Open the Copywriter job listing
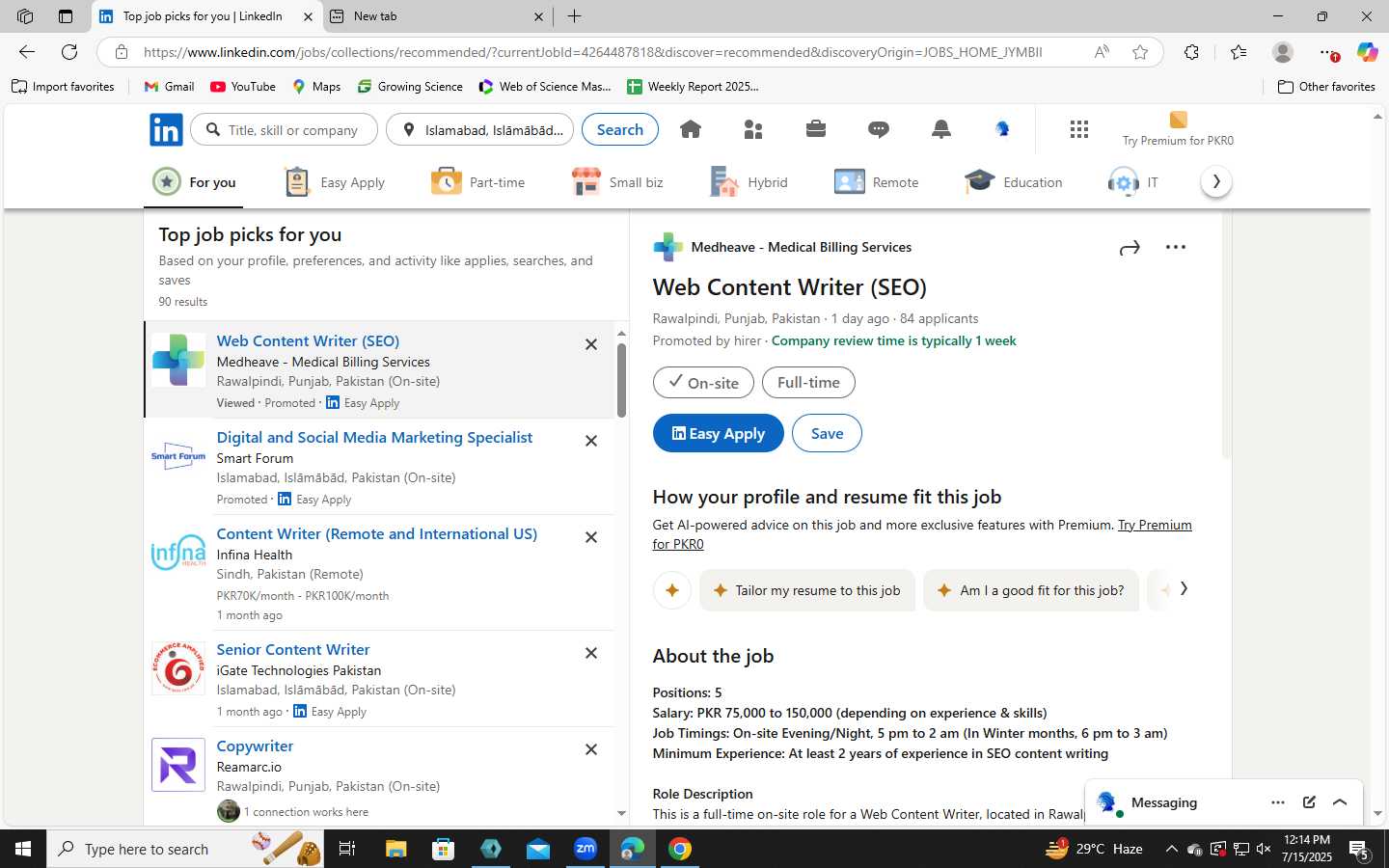 tap(255, 746)
